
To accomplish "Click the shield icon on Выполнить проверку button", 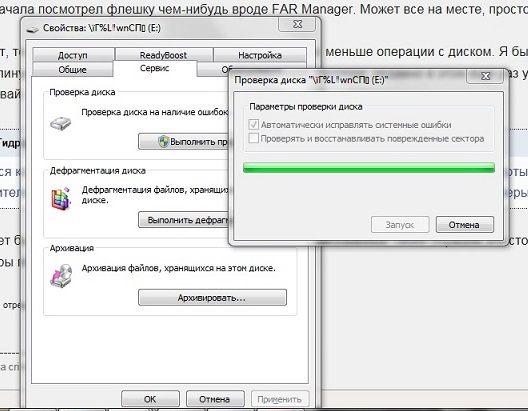I will (163, 141).
